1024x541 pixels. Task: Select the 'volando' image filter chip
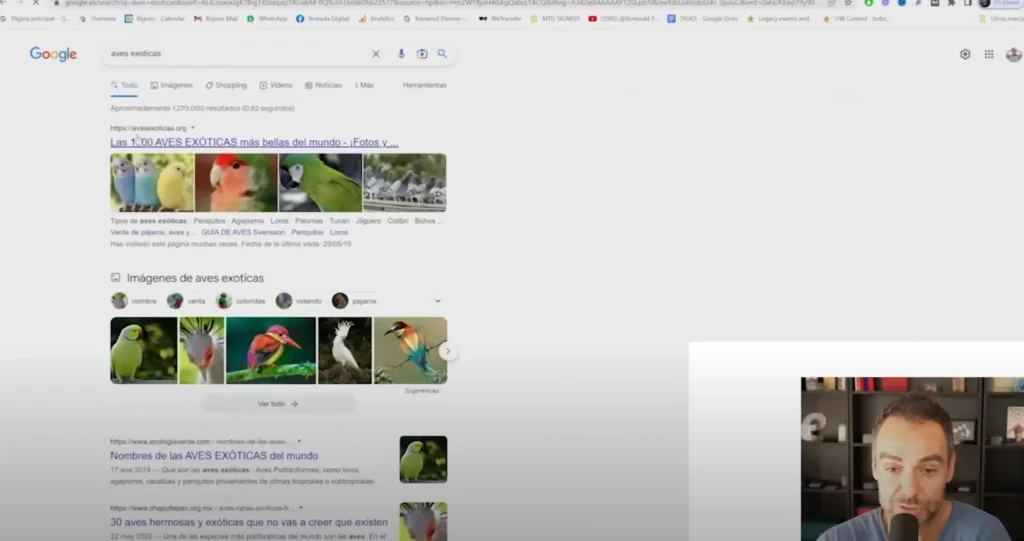point(299,301)
